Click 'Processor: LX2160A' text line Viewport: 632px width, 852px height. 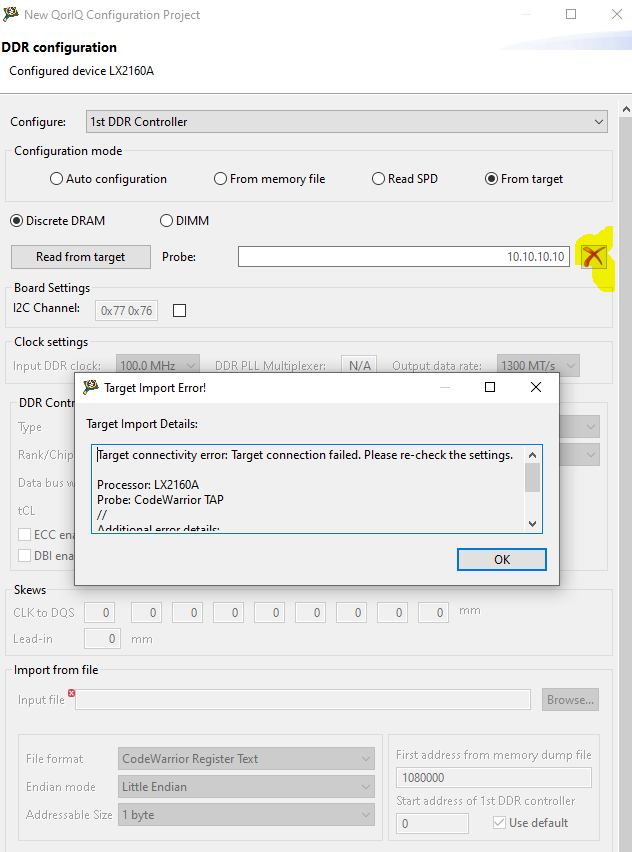point(148,484)
